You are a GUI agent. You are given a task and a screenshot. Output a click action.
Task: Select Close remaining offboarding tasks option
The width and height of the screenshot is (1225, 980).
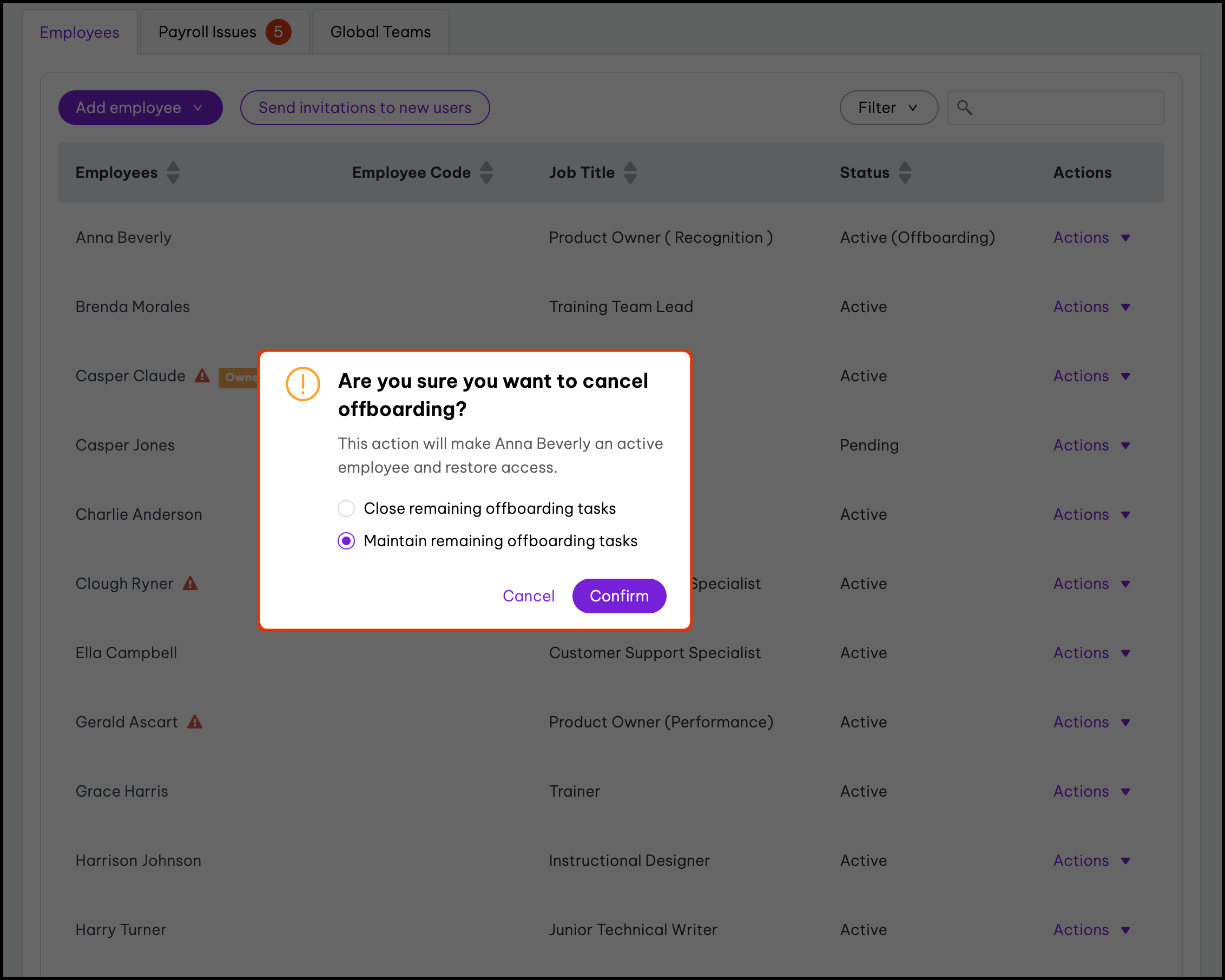pos(347,508)
